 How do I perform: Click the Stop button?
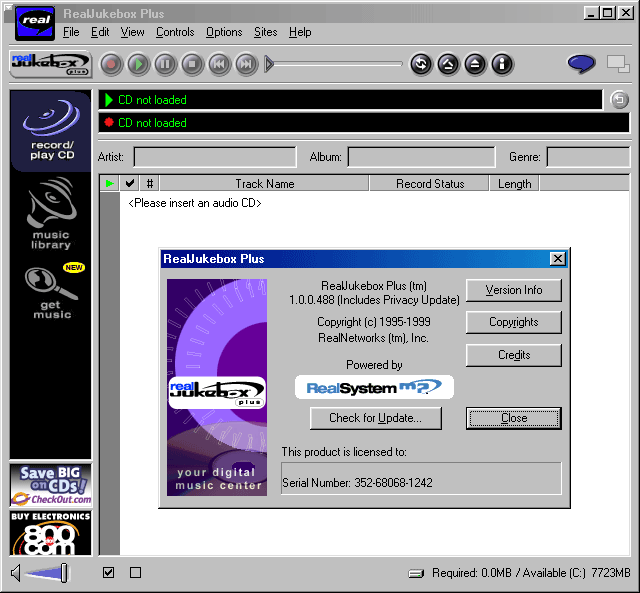point(192,64)
